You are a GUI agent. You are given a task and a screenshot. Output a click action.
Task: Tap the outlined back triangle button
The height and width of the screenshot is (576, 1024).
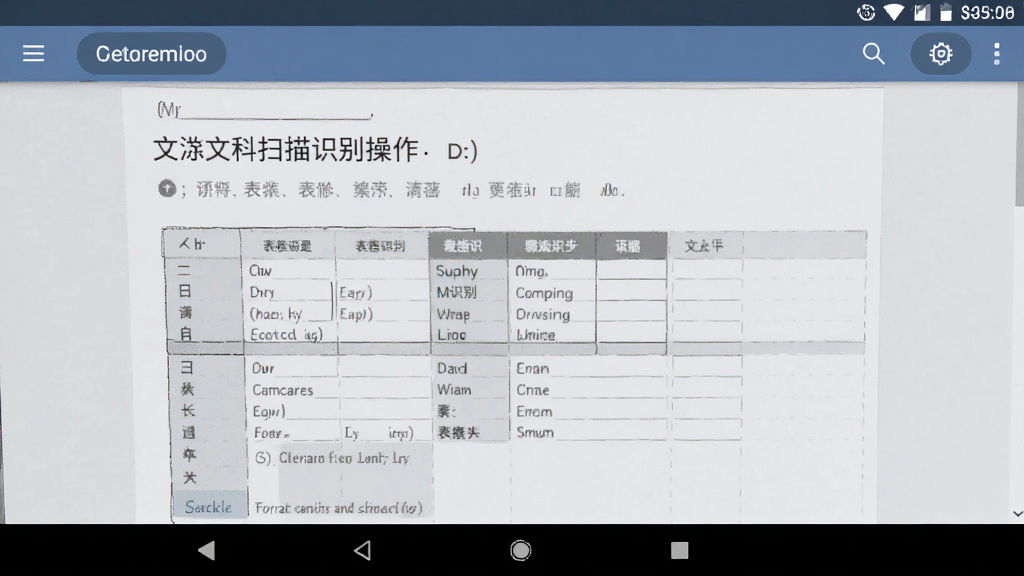click(363, 551)
